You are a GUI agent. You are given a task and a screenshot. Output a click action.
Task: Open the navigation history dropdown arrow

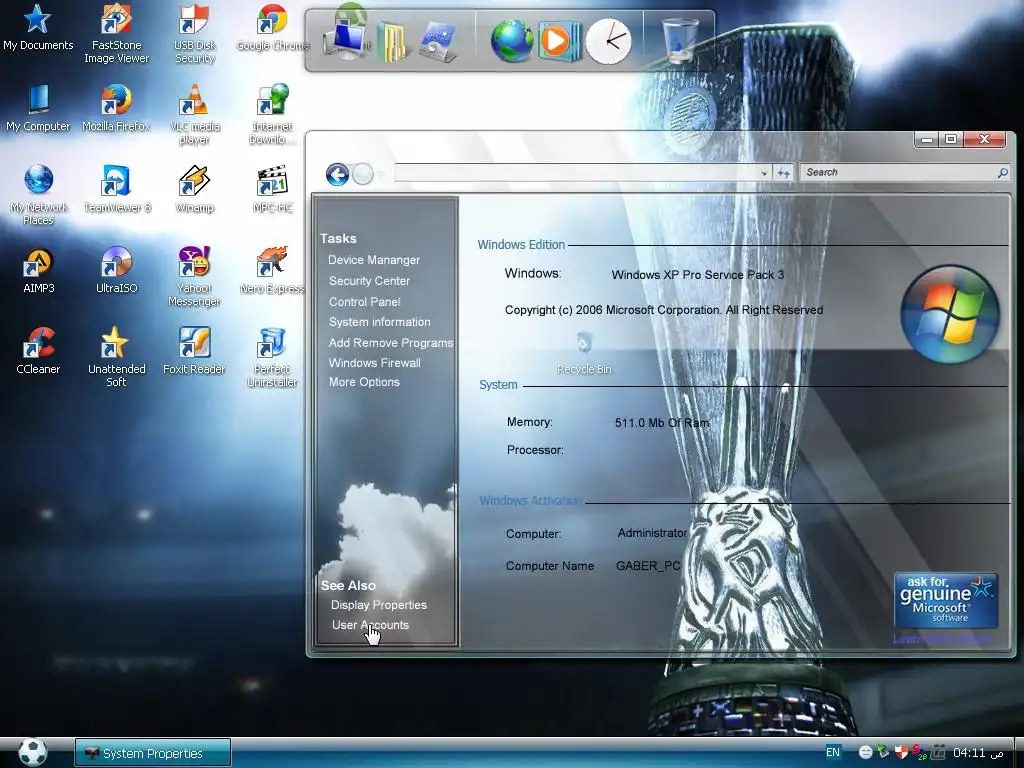381,174
